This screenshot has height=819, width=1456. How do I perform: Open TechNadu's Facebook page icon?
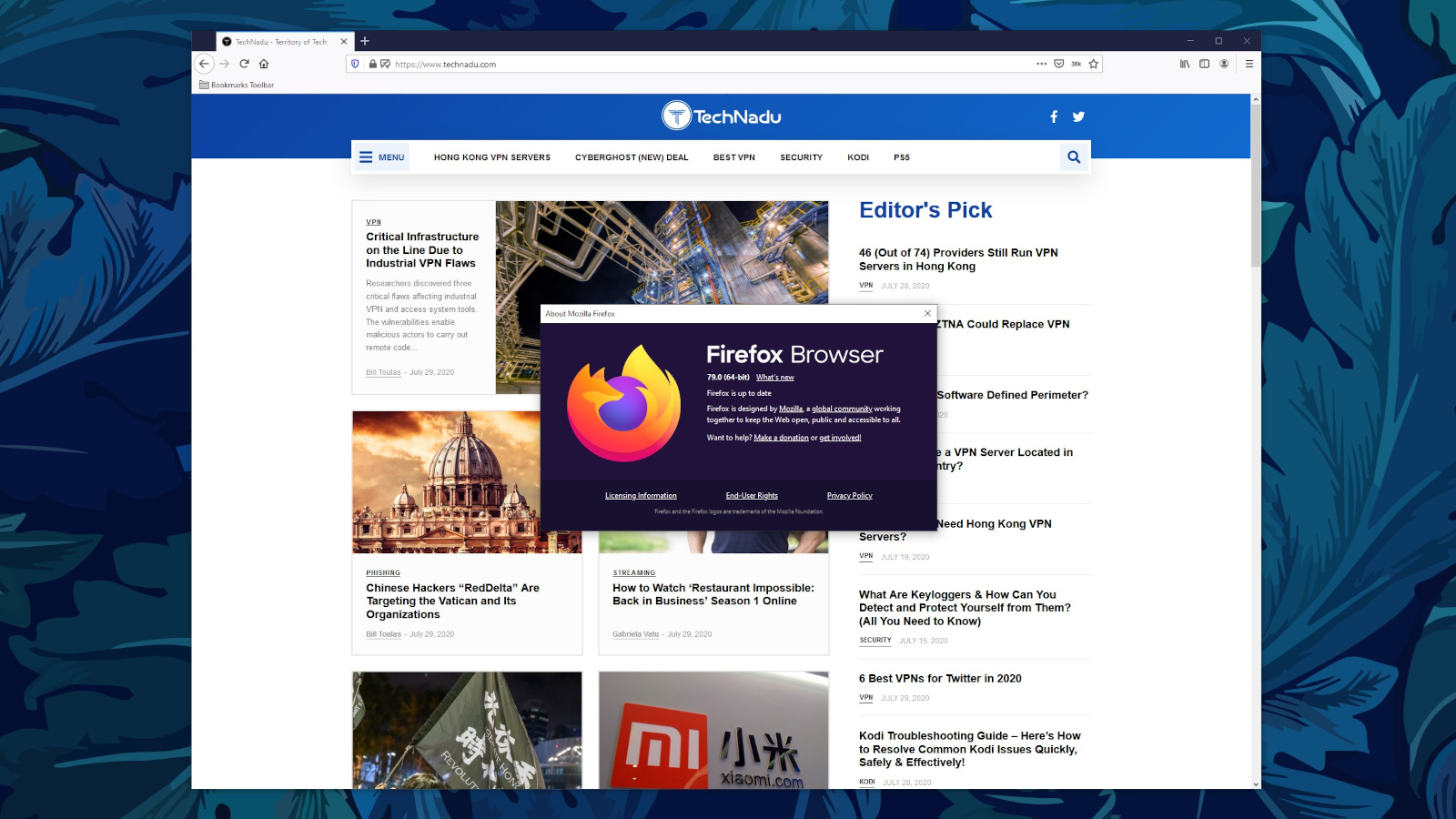pos(1054,116)
